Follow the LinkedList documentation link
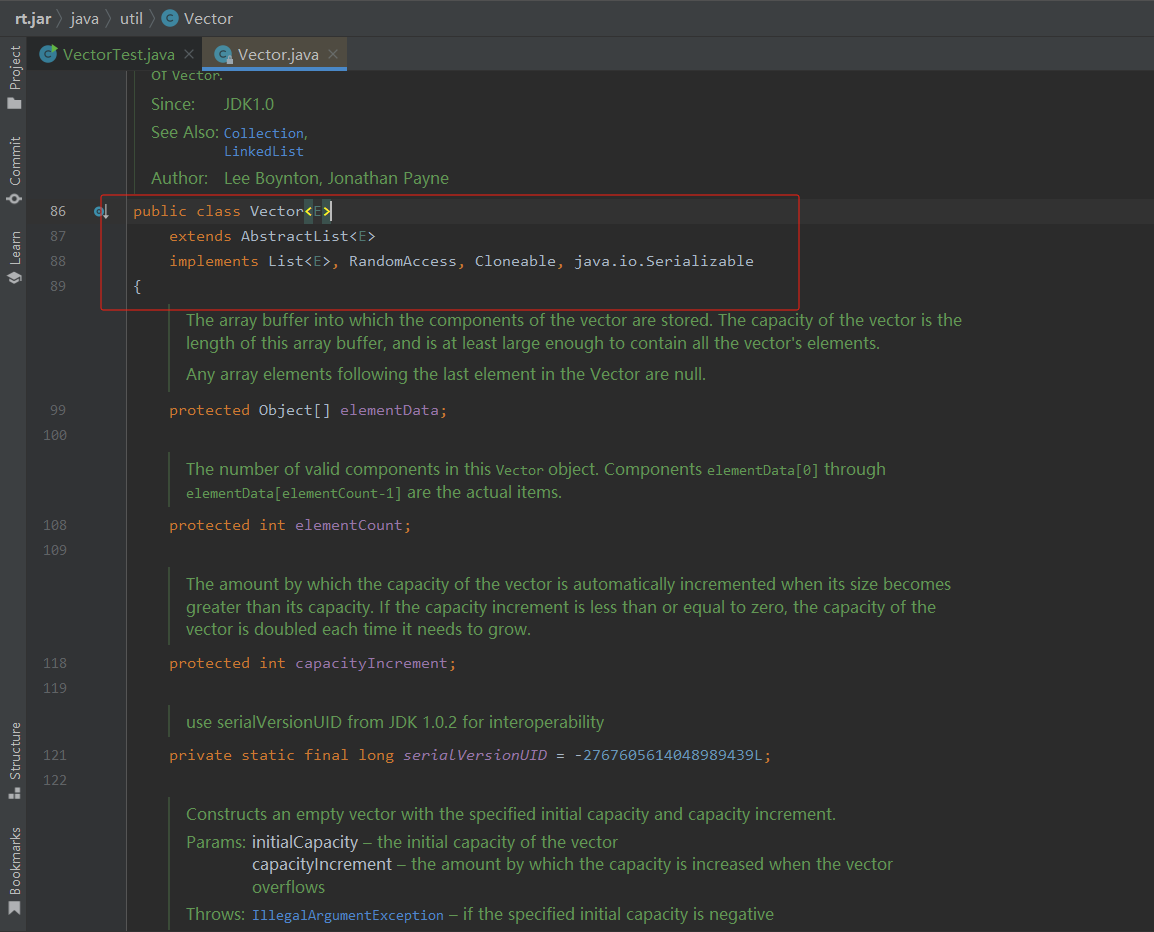The image size is (1154, 932). pyautogui.click(x=263, y=152)
